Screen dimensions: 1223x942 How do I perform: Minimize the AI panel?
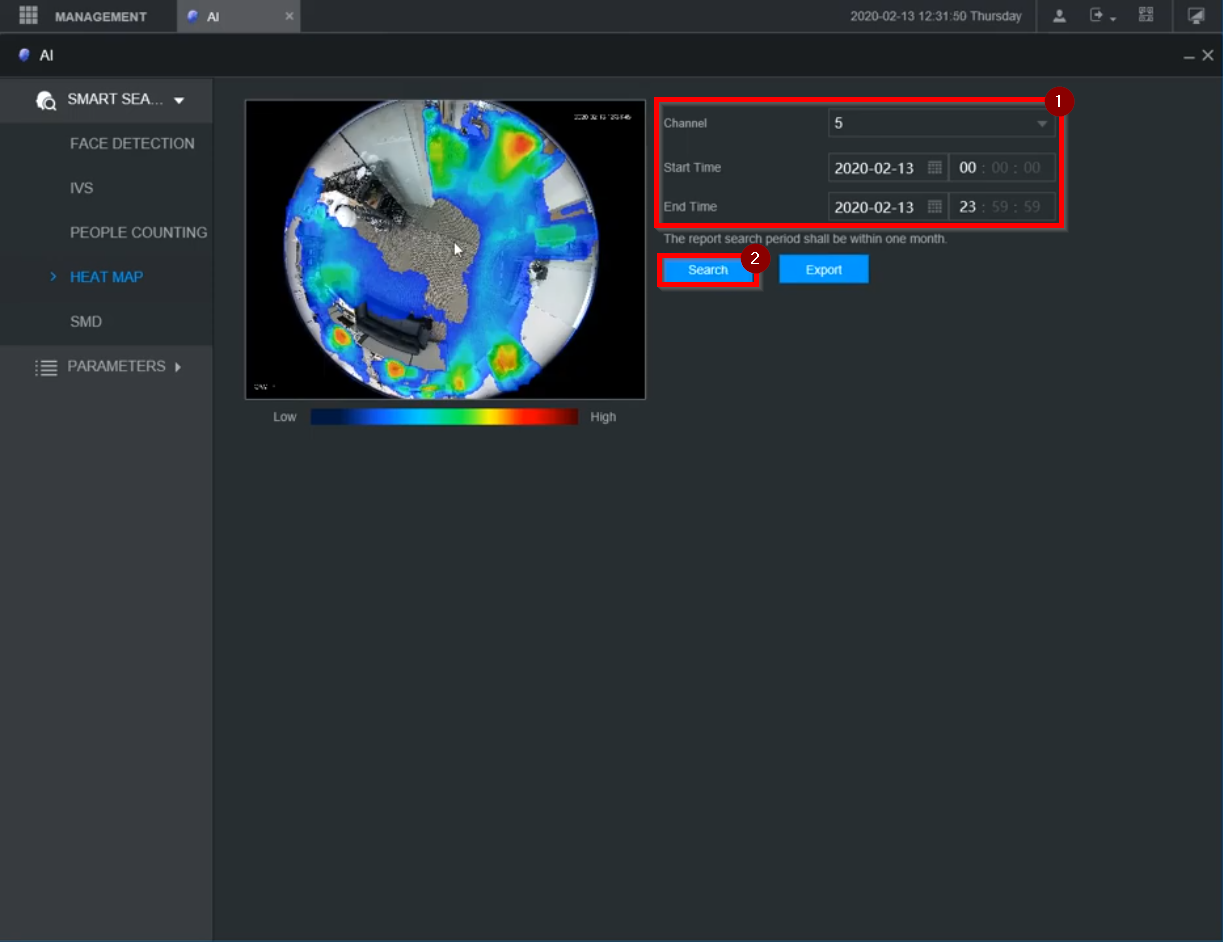tap(1189, 57)
